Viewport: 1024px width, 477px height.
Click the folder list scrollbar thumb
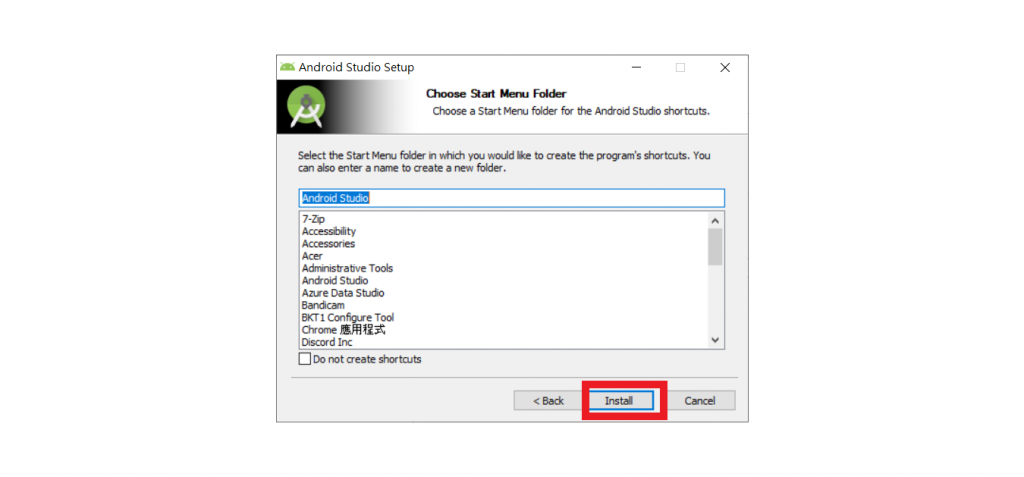(715, 246)
